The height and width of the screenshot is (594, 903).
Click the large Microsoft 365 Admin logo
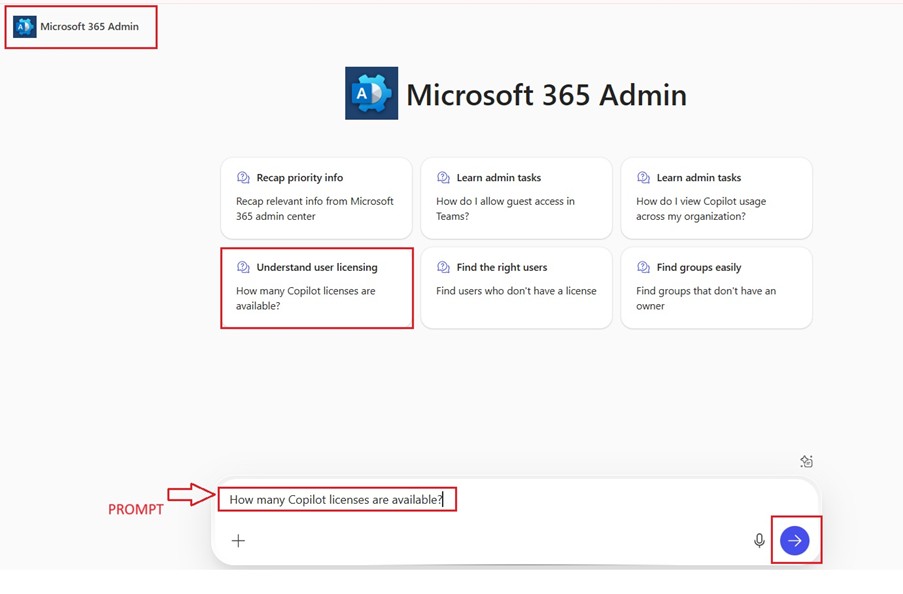371,93
